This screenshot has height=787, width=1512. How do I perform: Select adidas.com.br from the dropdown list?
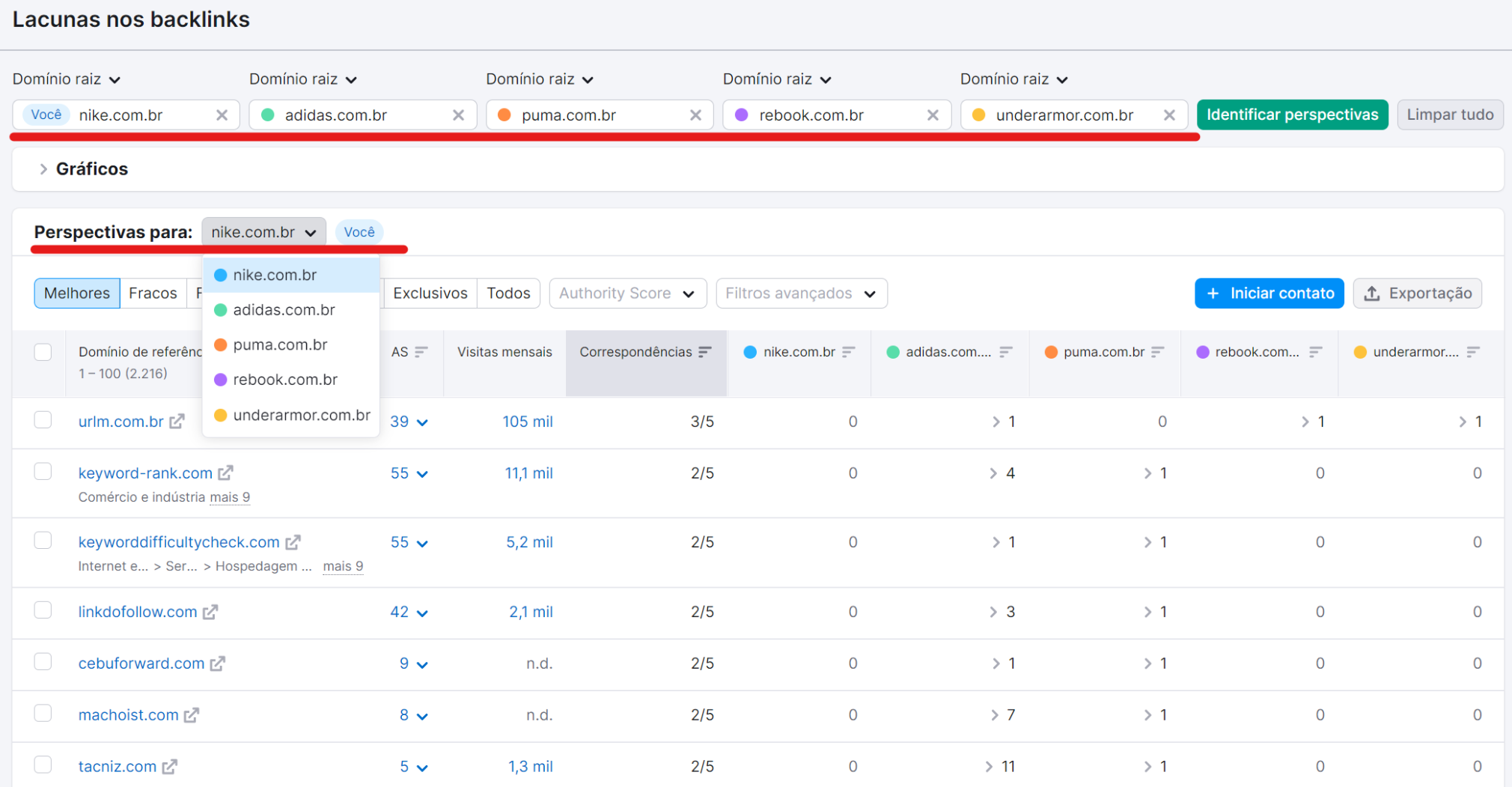tap(290, 310)
